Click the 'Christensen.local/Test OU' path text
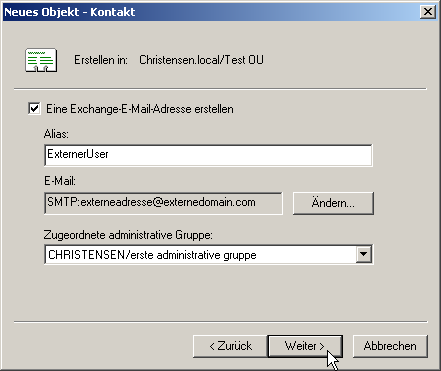The width and height of the screenshot is (441, 371). (x=201, y=60)
